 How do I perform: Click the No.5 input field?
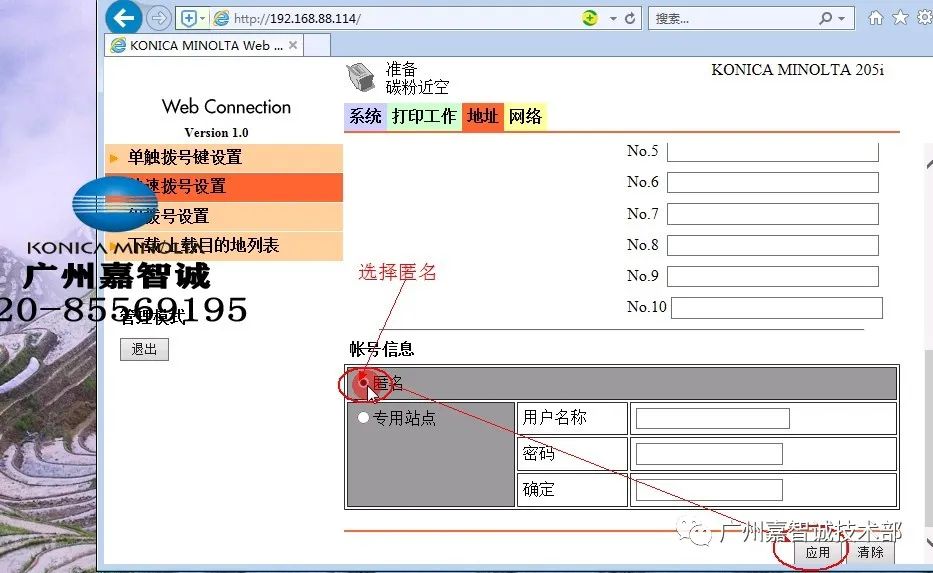(772, 152)
